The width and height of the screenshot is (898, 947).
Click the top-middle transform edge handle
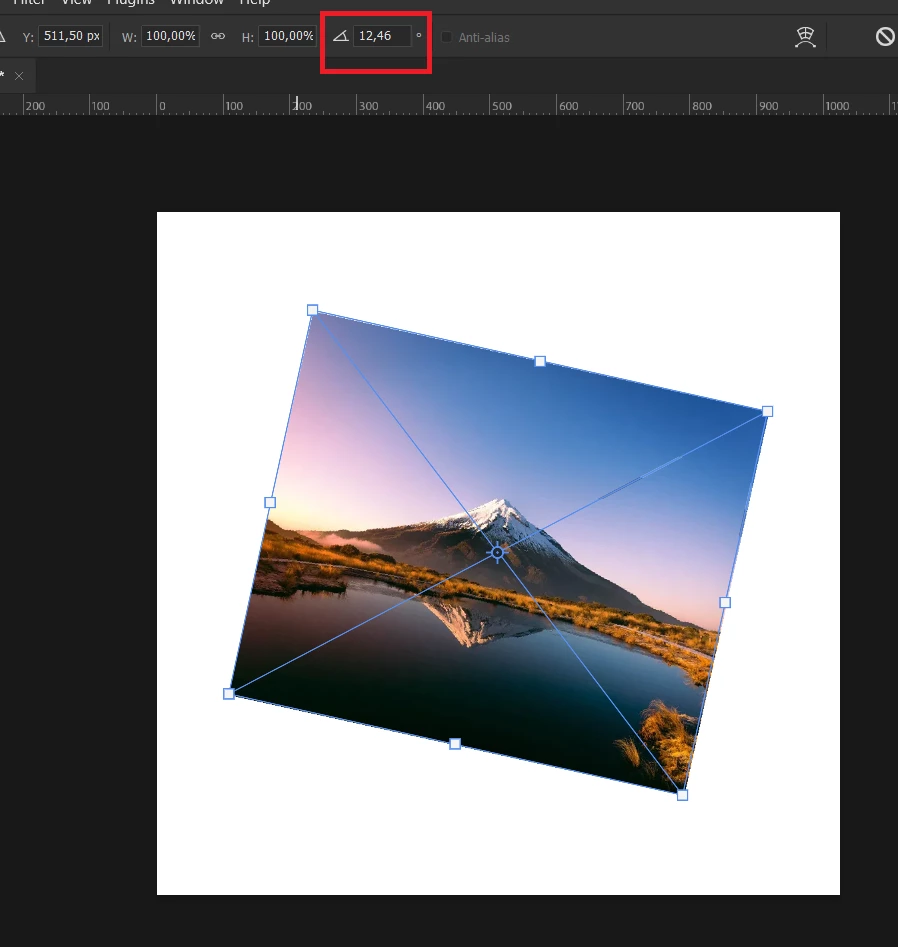(x=540, y=361)
